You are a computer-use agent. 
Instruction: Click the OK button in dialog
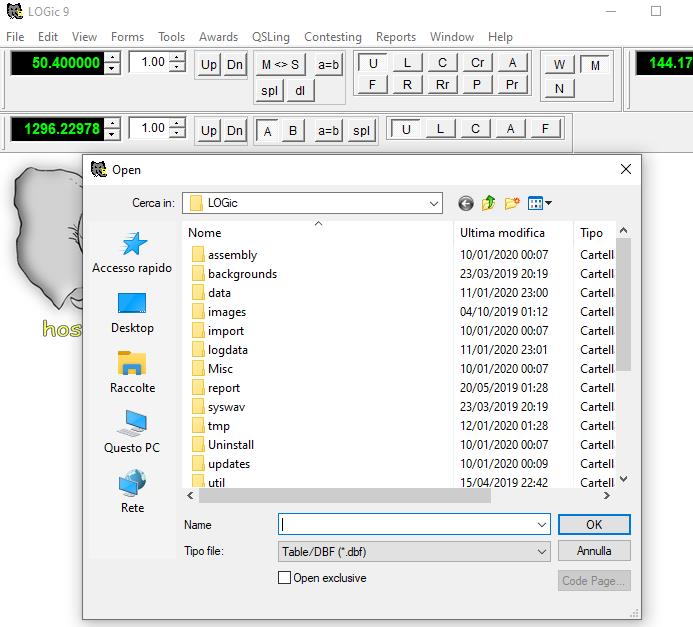pyautogui.click(x=594, y=524)
